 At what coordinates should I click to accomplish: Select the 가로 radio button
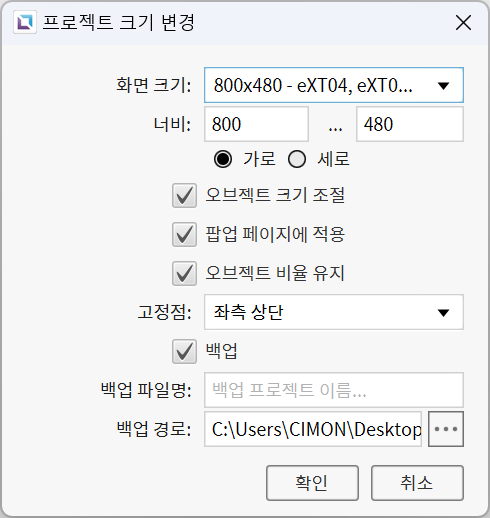[x=223, y=159]
